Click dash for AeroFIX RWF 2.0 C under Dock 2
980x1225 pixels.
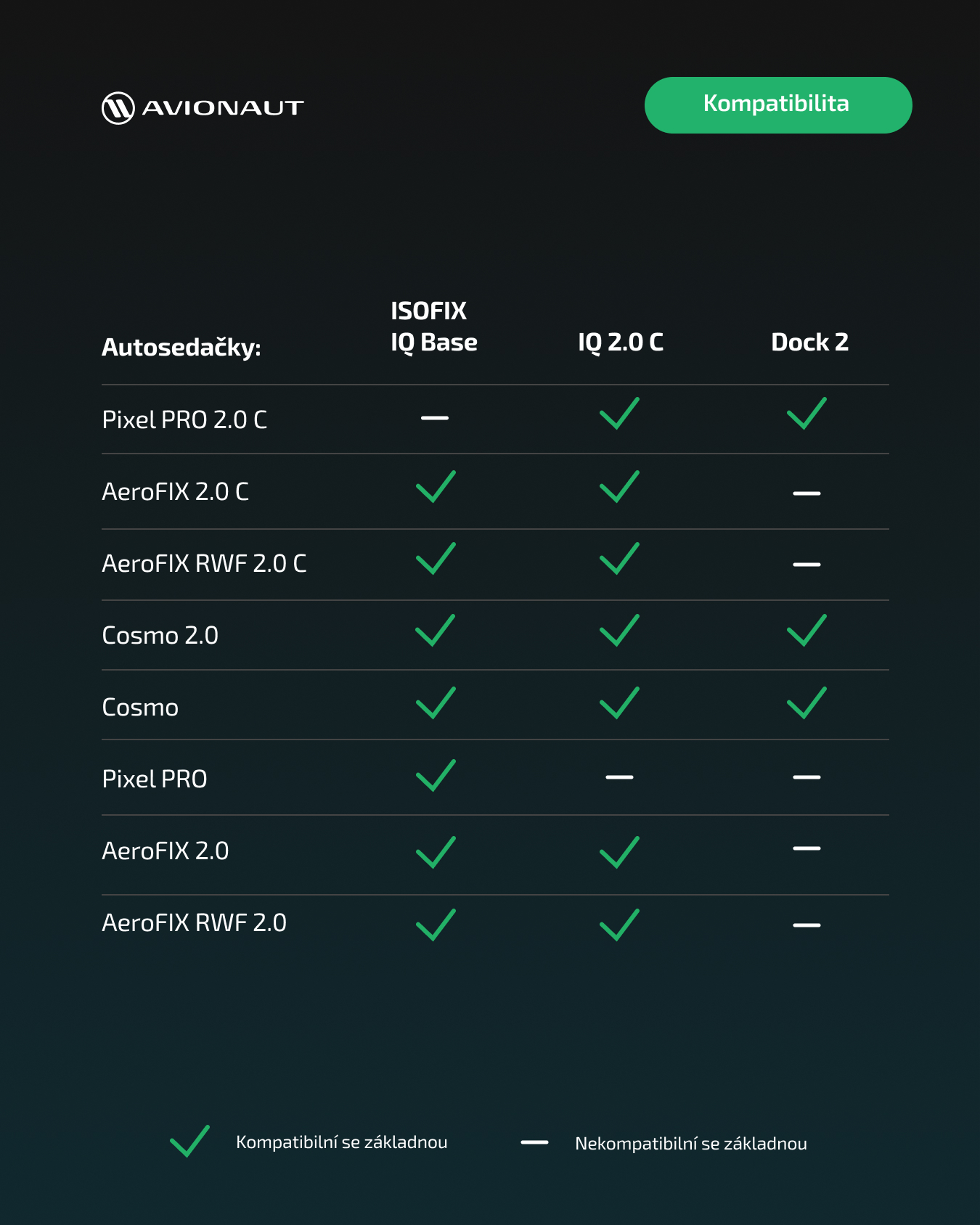pos(807,564)
